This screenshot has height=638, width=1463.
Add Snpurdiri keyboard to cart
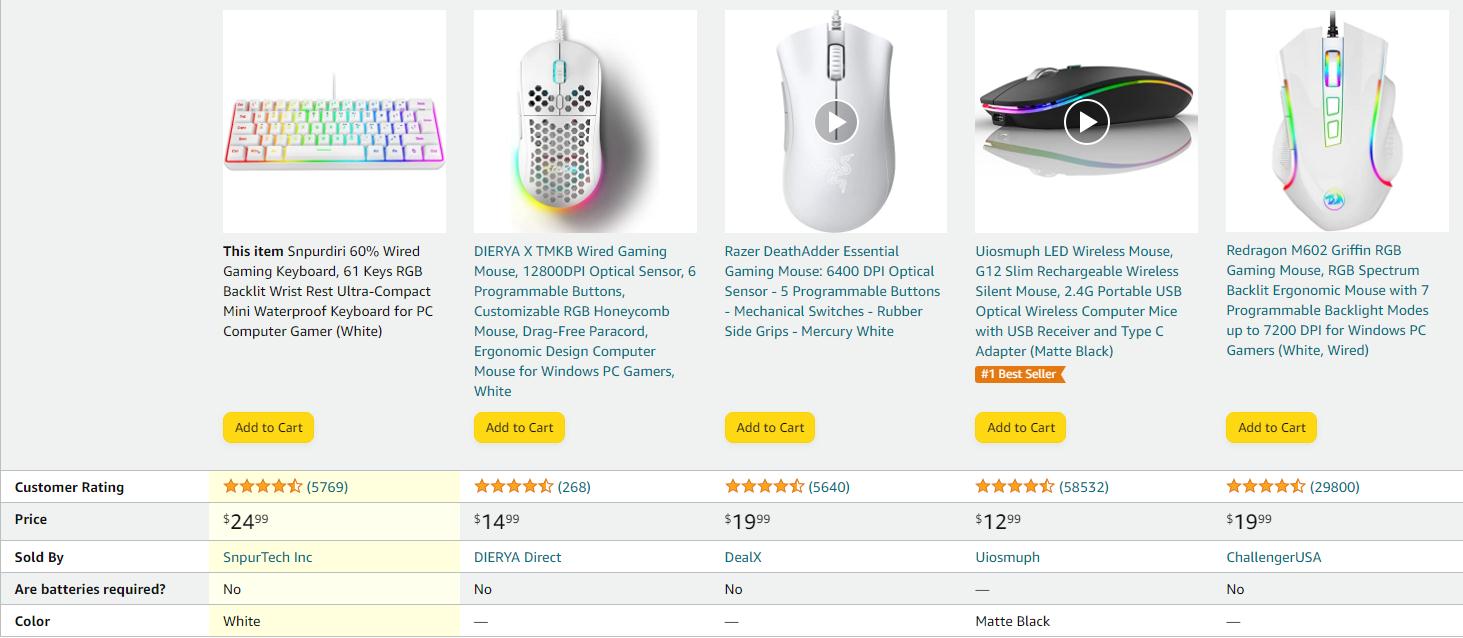pyautogui.click(x=269, y=428)
